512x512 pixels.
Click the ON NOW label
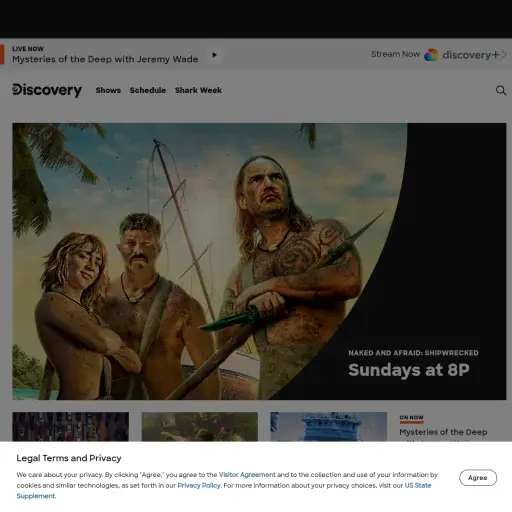pos(411,417)
